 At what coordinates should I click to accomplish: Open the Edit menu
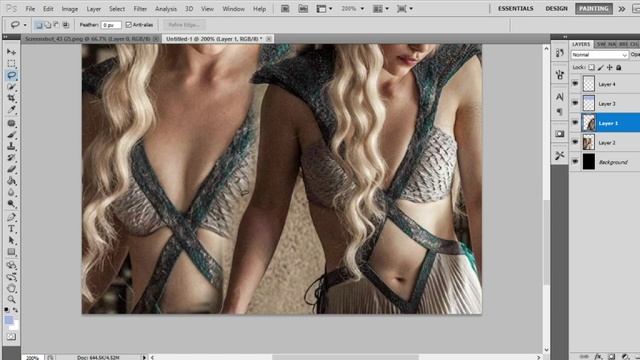pos(48,9)
